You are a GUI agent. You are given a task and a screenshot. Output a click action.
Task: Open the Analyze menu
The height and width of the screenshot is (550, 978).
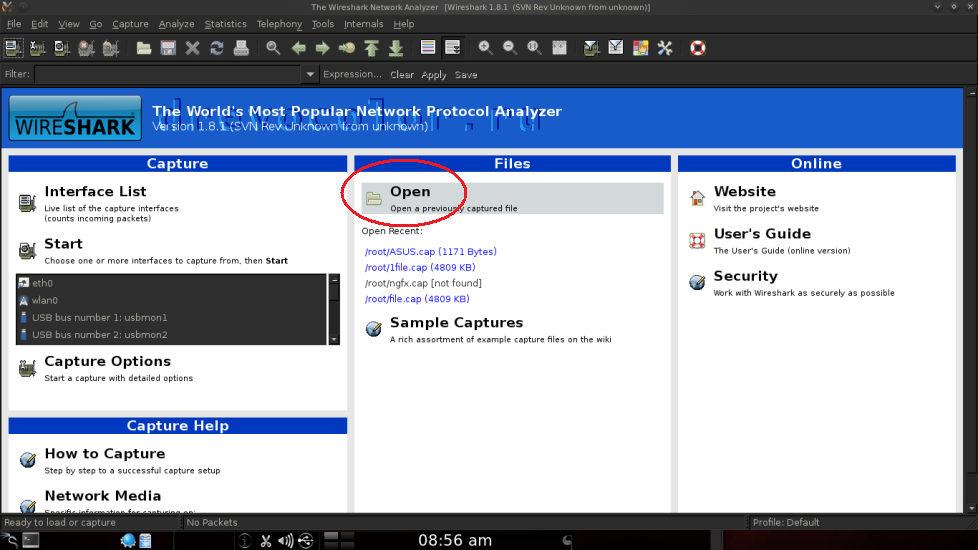(x=177, y=24)
